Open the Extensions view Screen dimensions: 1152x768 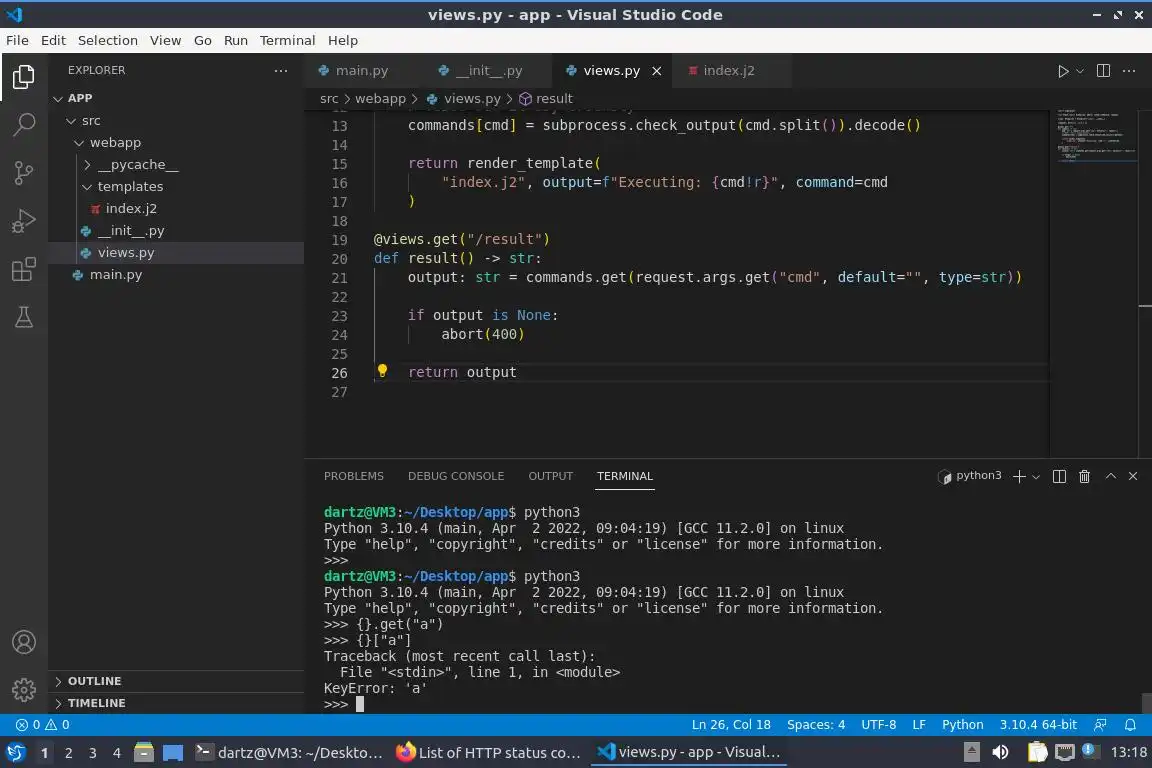click(x=24, y=269)
